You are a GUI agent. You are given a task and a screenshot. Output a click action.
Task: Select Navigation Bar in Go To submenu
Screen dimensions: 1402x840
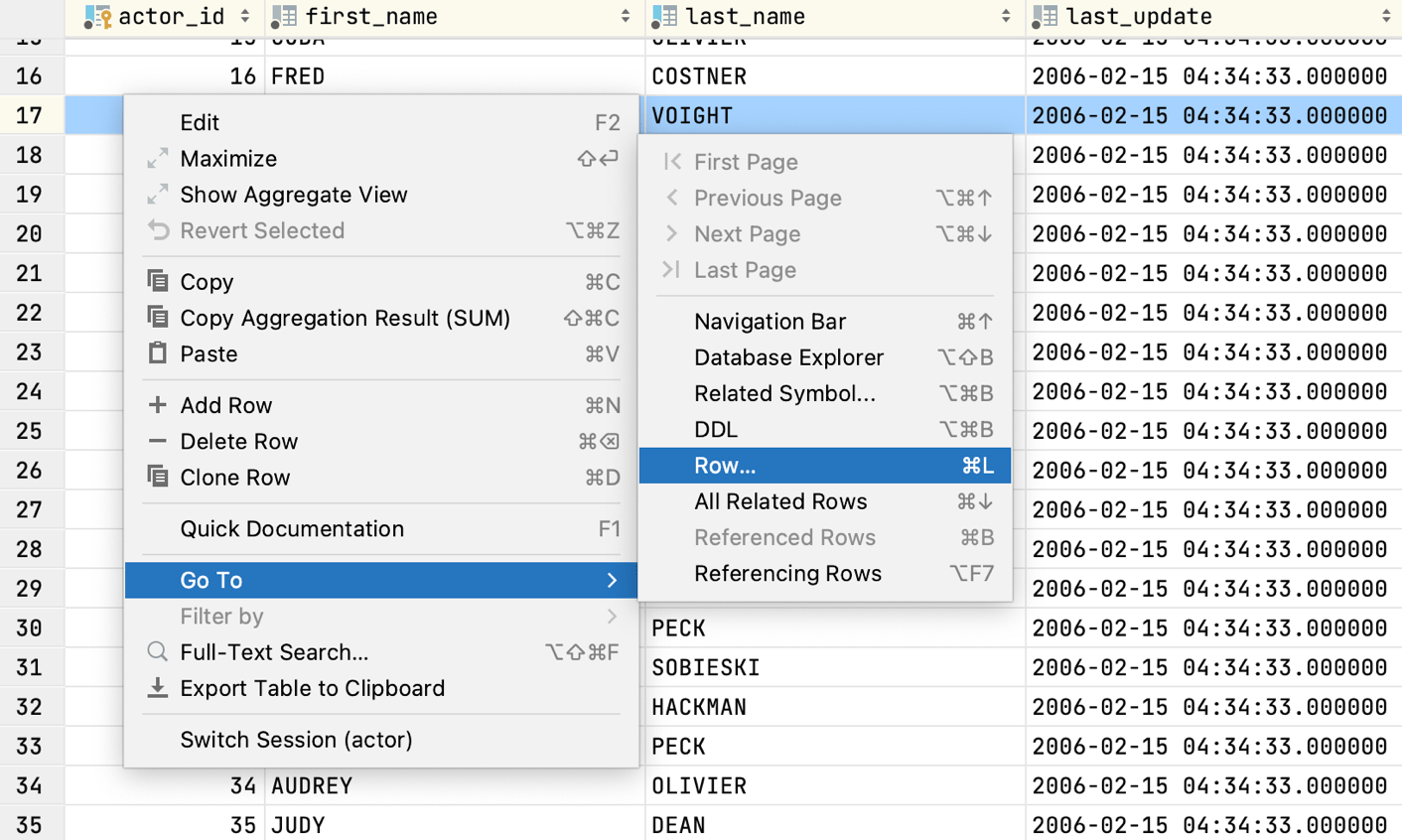pyautogui.click(x=825, y=321)
